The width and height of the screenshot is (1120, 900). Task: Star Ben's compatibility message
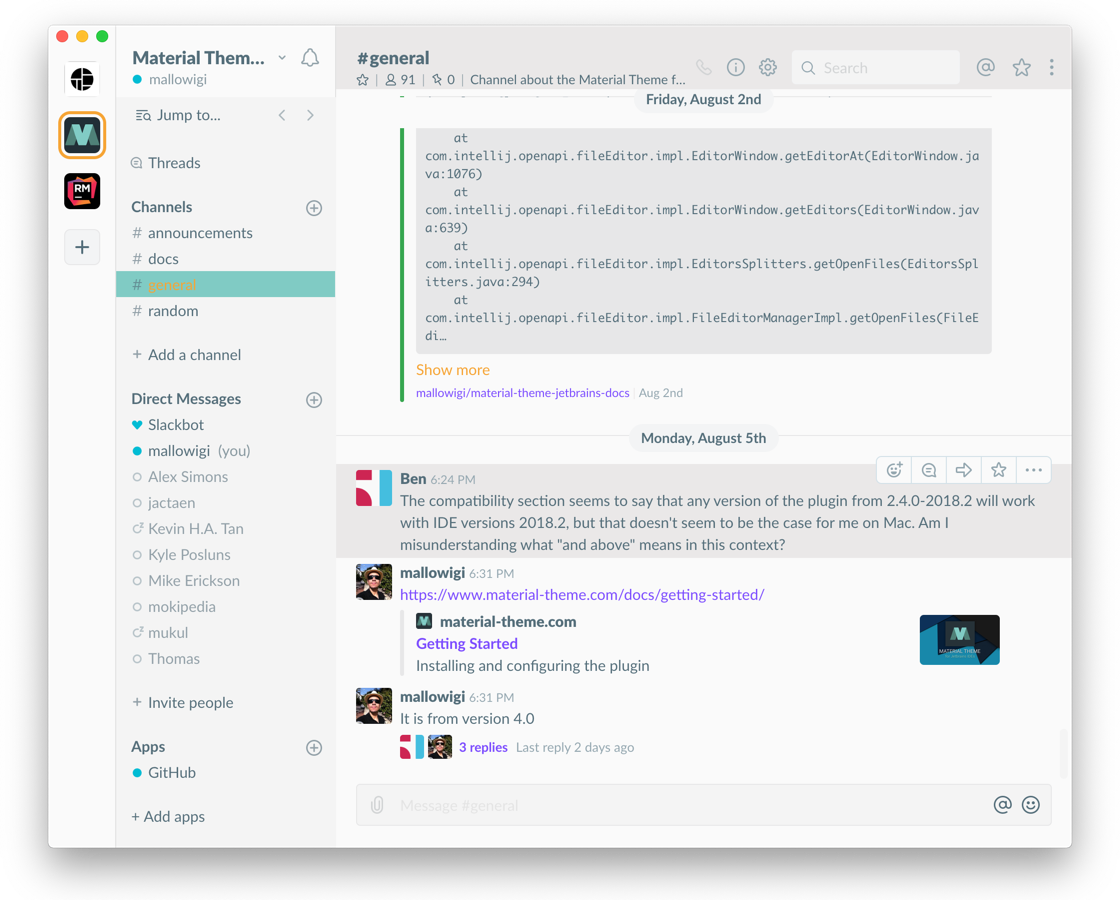998,469
